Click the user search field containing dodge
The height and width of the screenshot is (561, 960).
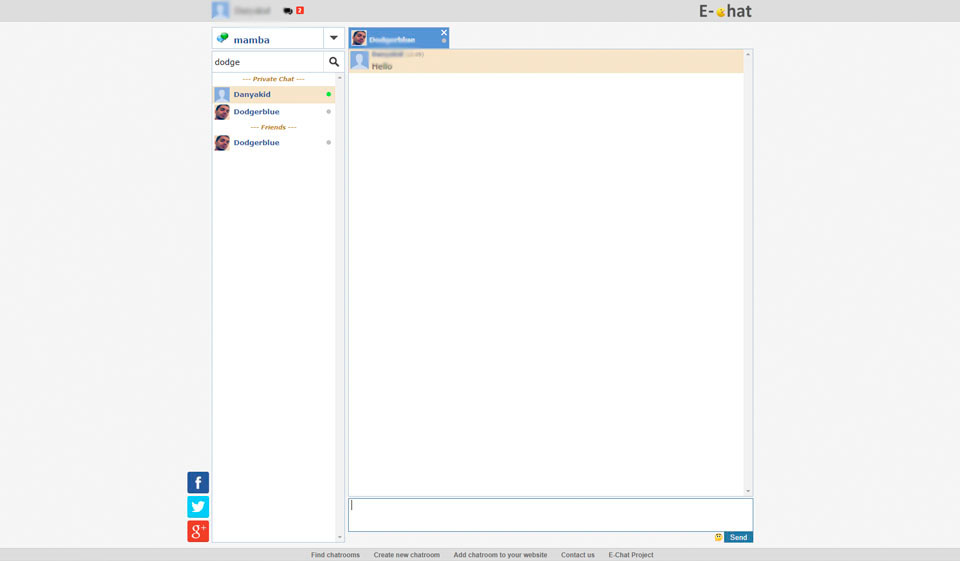(x=268, y=62)
